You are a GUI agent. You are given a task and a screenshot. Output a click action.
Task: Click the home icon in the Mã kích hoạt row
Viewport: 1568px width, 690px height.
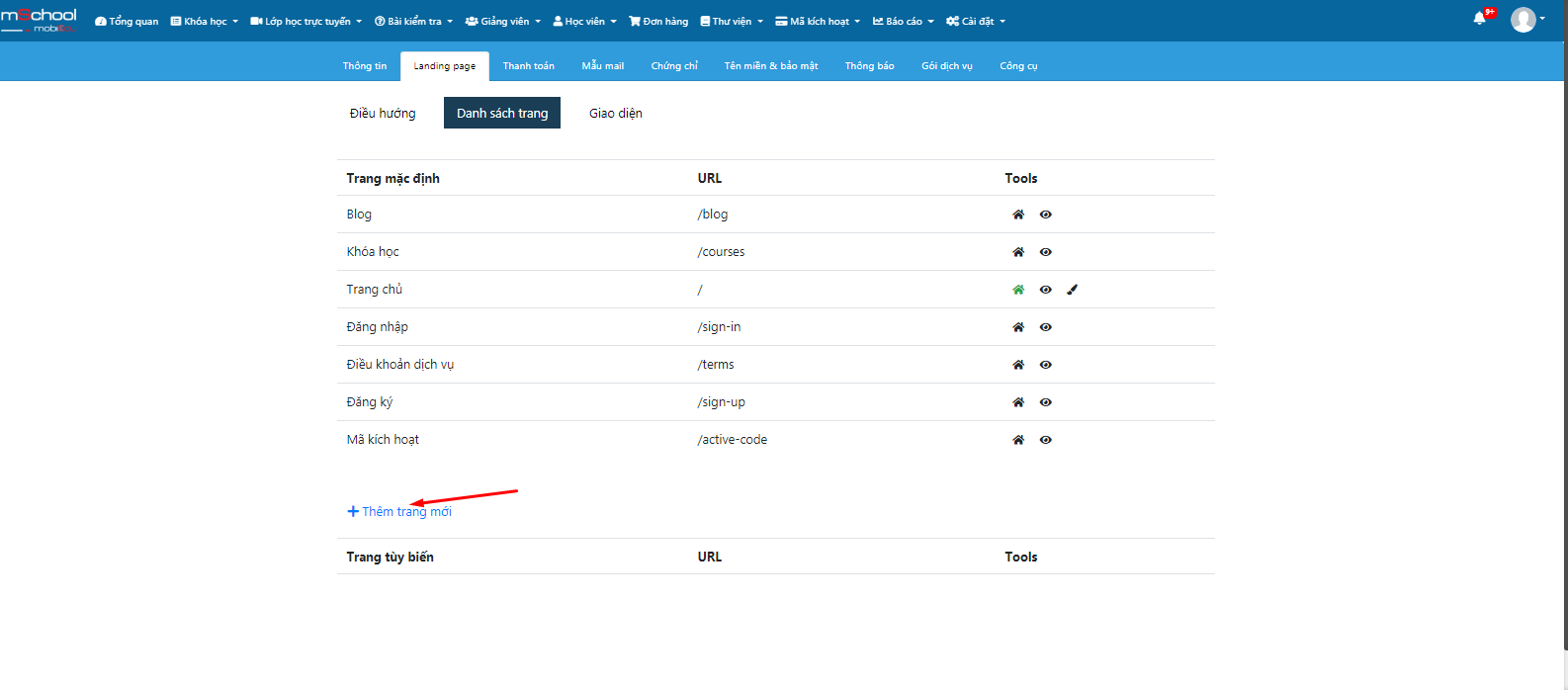point(1018,440)
